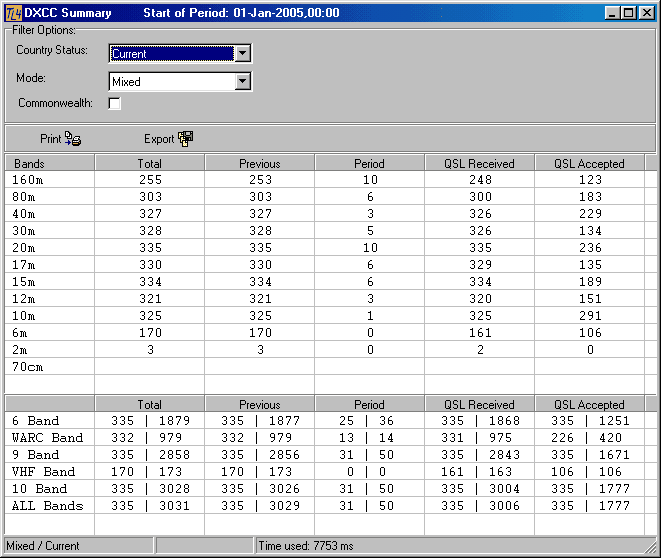Select the 10 Band summary row label
The height and width of the screenshot is (558, 661).
point(39,488)
